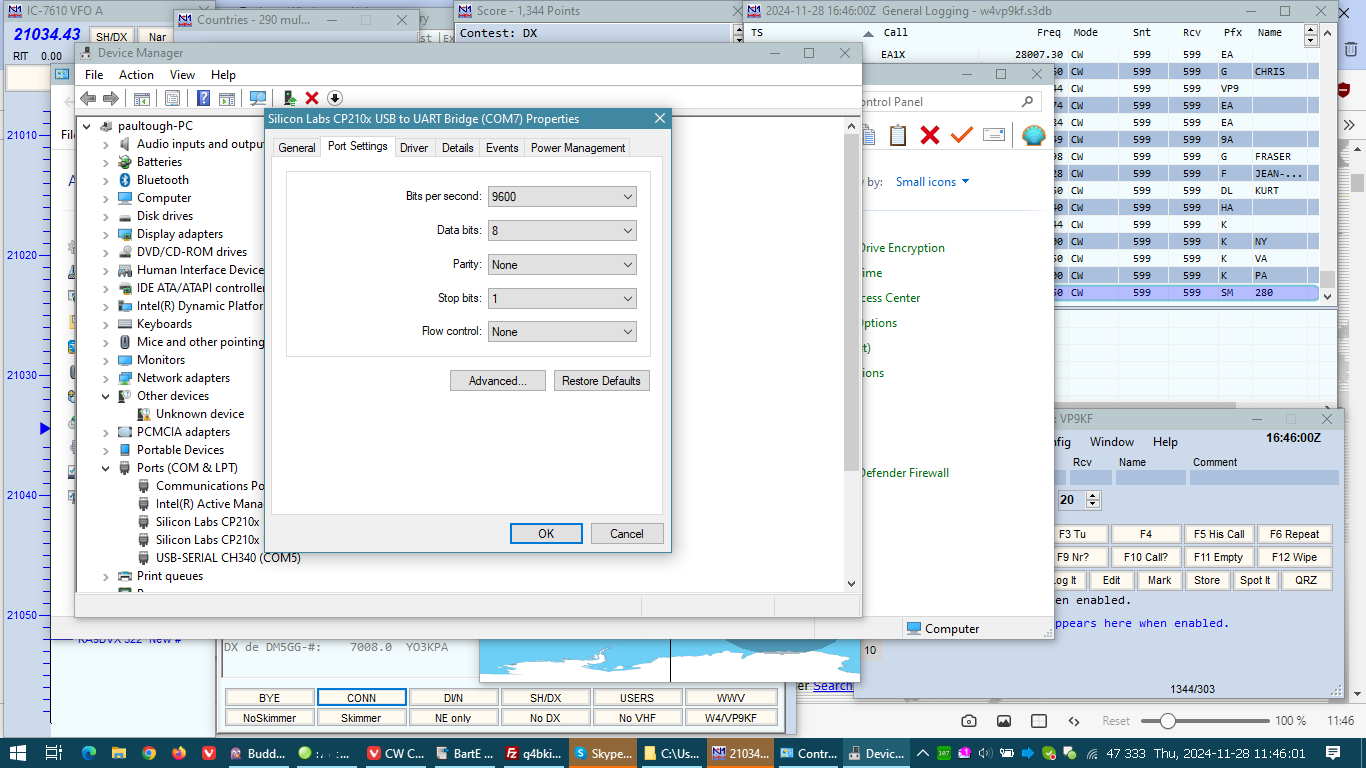This screenshot has height=768, width=1366.
Task: Click Comment input field in entry window
Action: coord(1265,478)
